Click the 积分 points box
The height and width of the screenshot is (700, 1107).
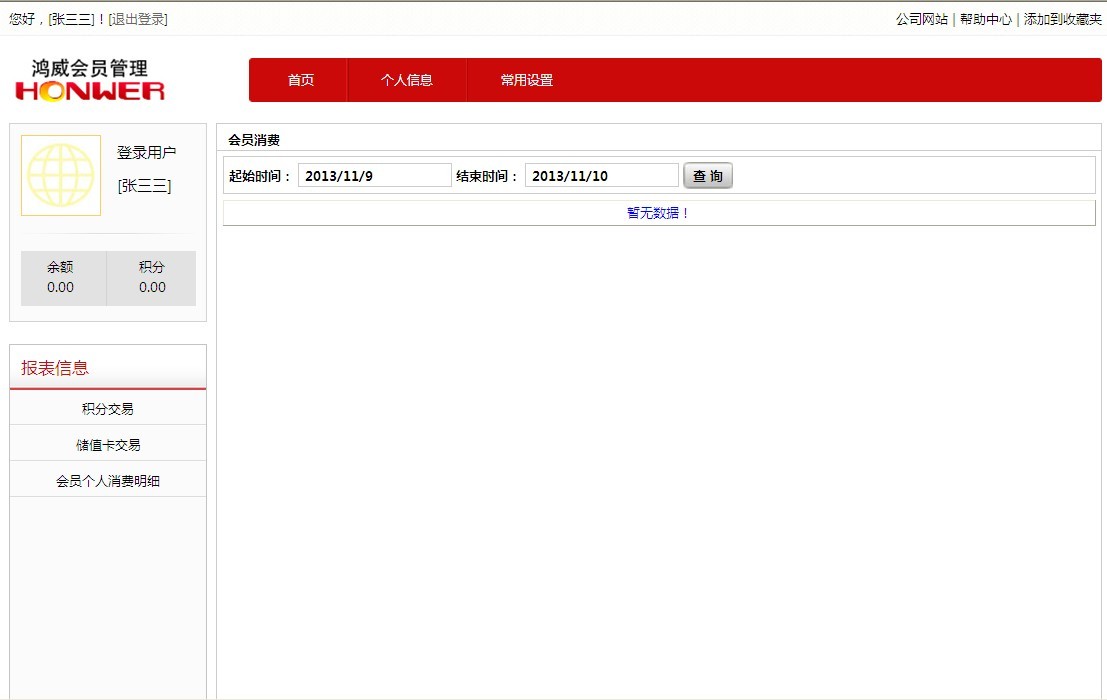tap(152, 277)
